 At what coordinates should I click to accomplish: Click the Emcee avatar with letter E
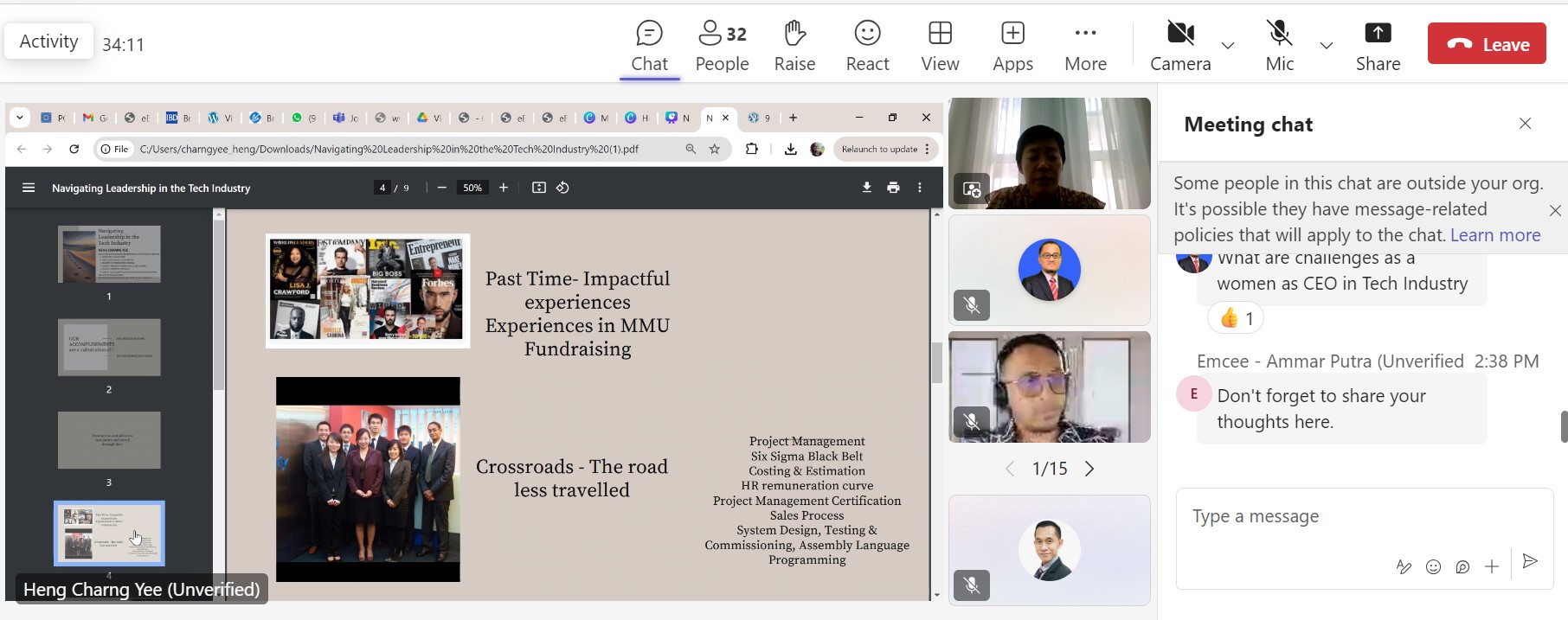point(1193,394)
